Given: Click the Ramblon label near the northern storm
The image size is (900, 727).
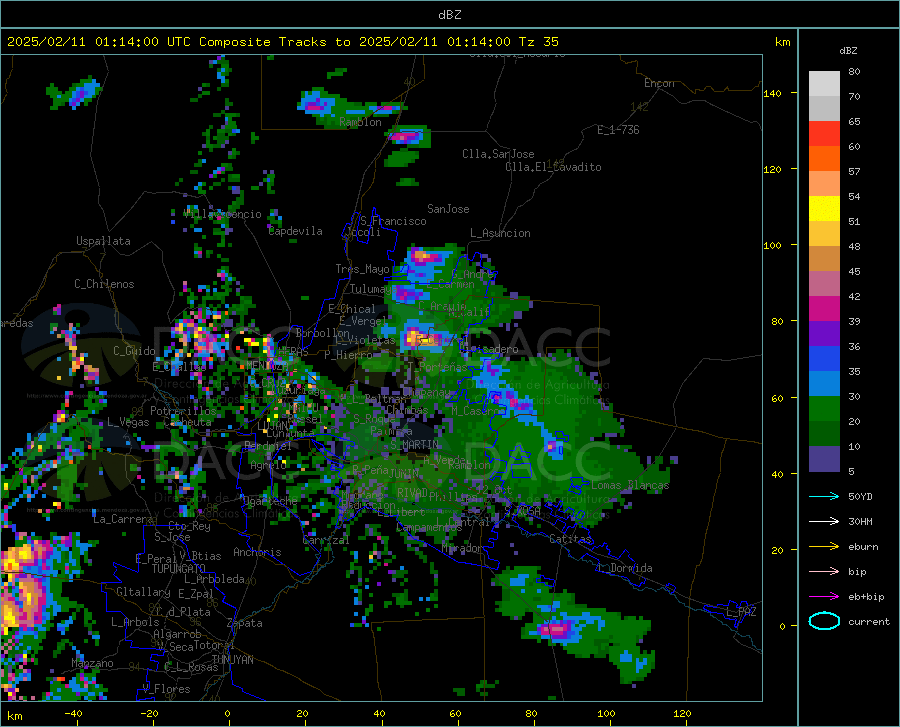Looking at the screenshot, I should (360, 122).
